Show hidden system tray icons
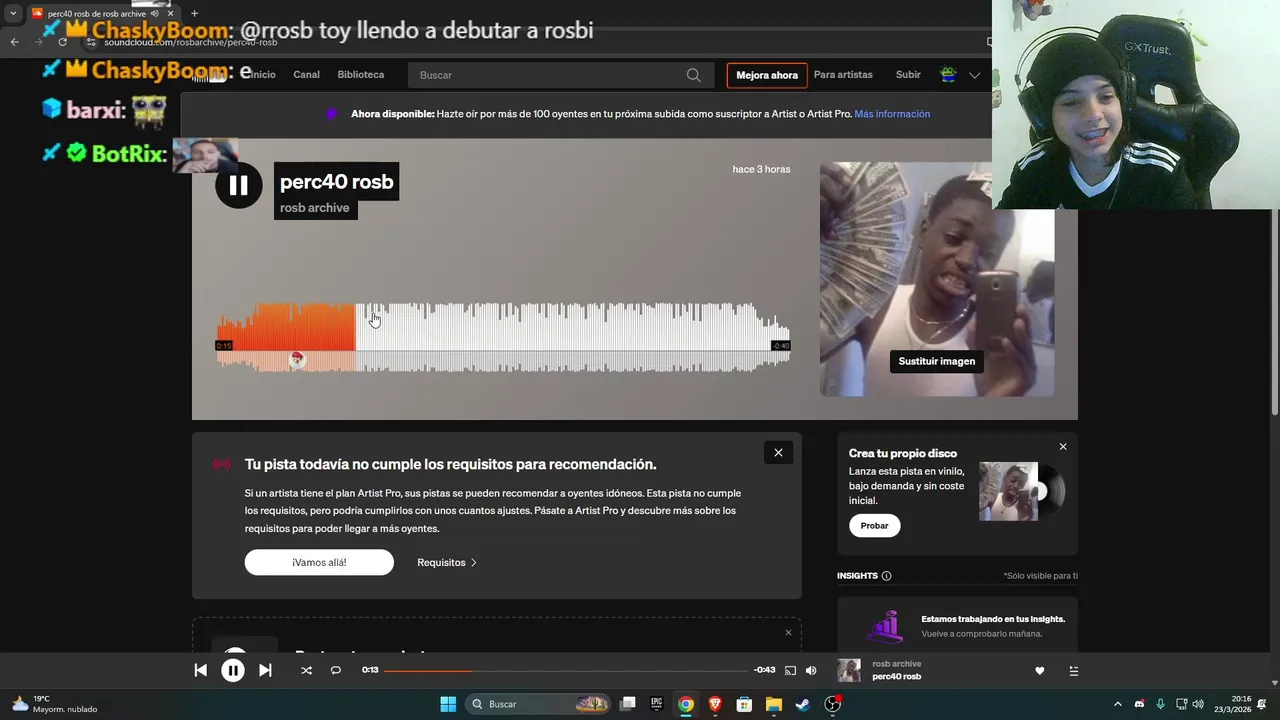Screen dimensions: 1280x720 coord(1118,704)
